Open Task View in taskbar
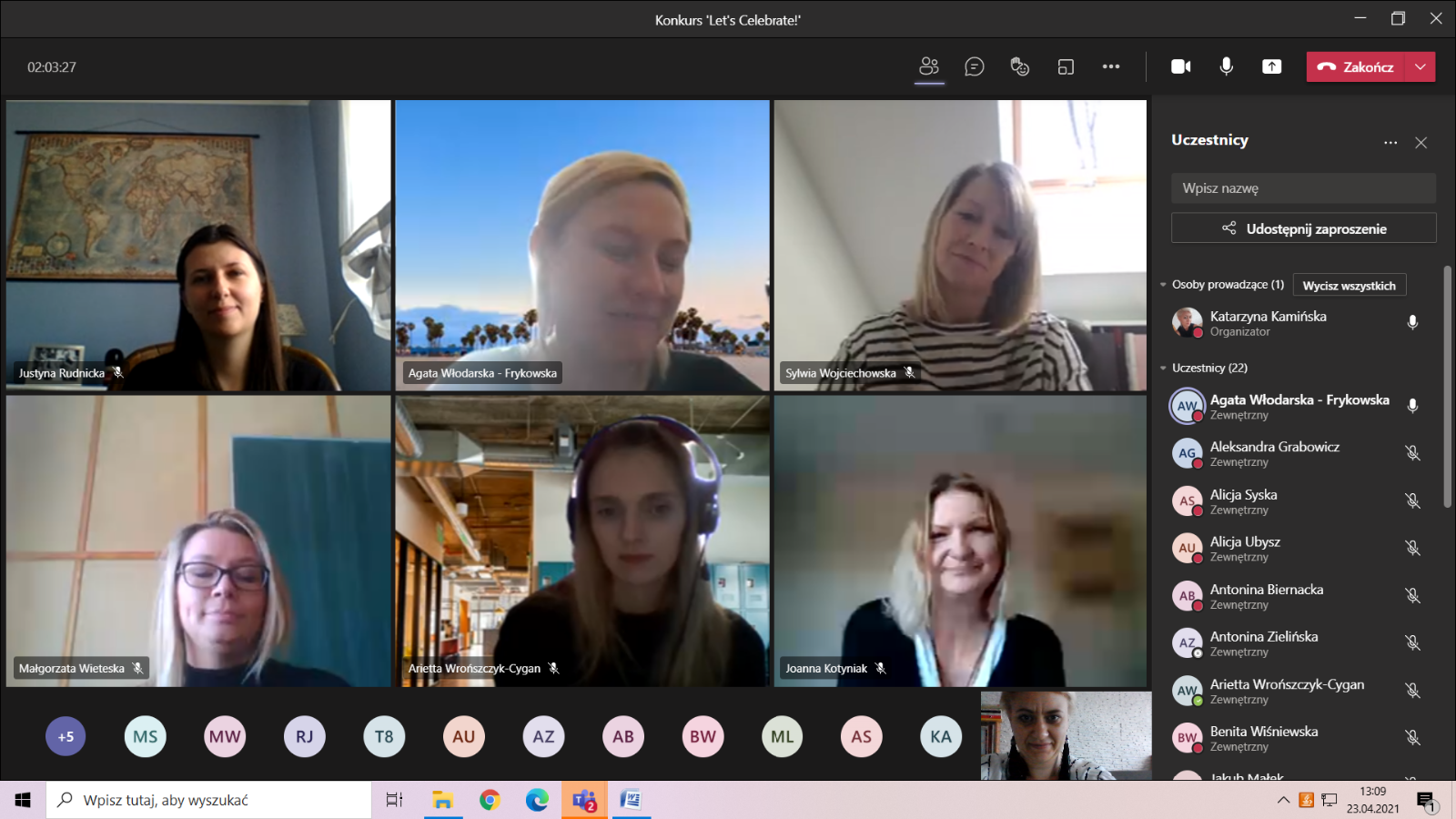 click(x=394, y=800)
